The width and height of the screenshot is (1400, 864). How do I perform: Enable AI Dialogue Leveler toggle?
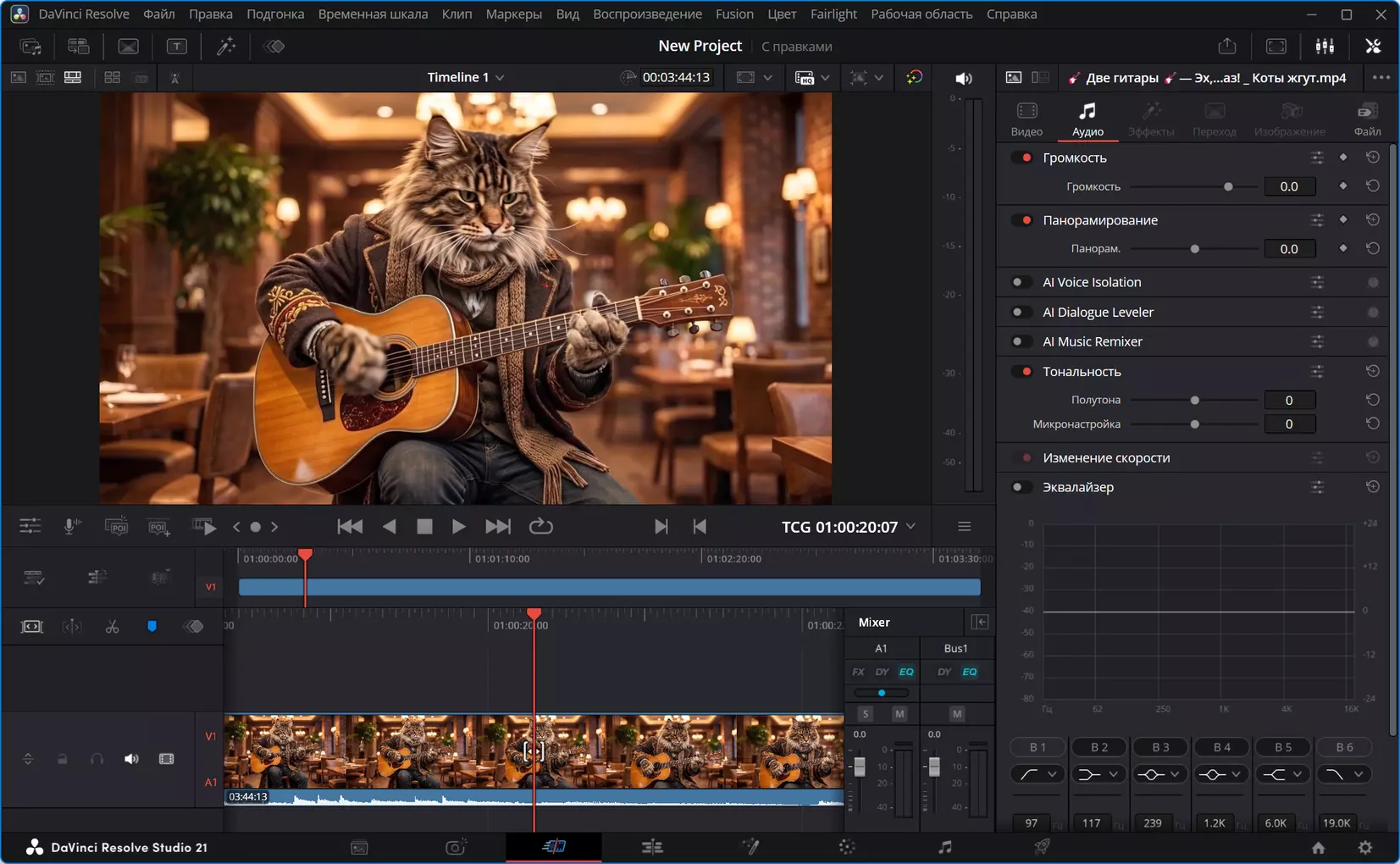coord(1022,313)
